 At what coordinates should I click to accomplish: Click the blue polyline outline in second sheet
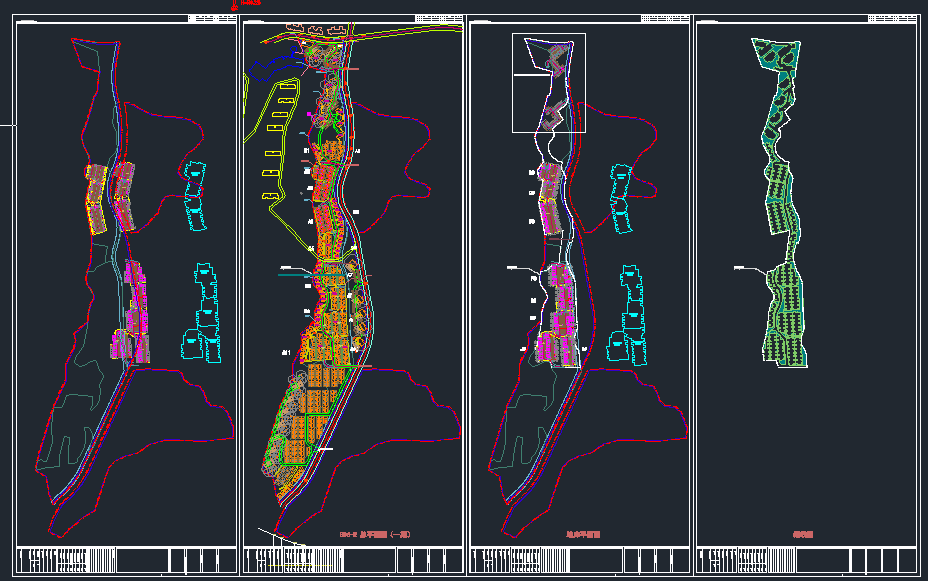pyautogui.click(x=265, y=65)
